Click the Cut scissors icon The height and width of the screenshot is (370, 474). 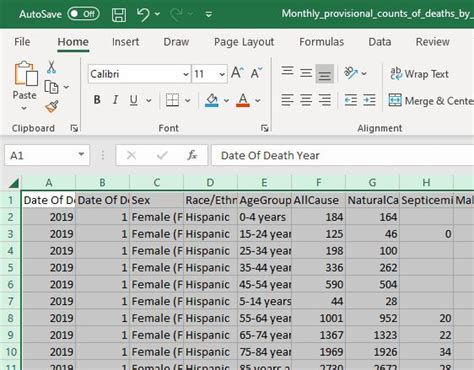51,67
